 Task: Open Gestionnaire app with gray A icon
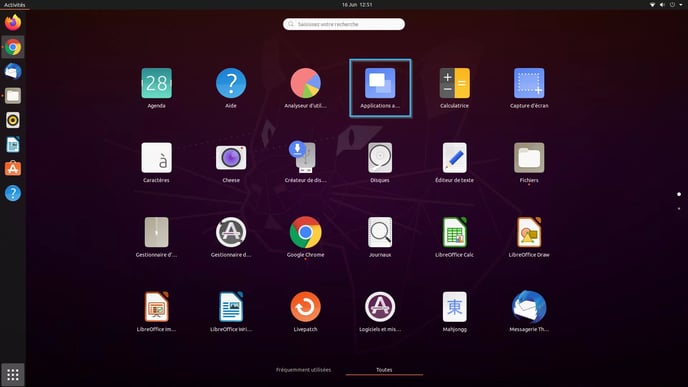231,233
